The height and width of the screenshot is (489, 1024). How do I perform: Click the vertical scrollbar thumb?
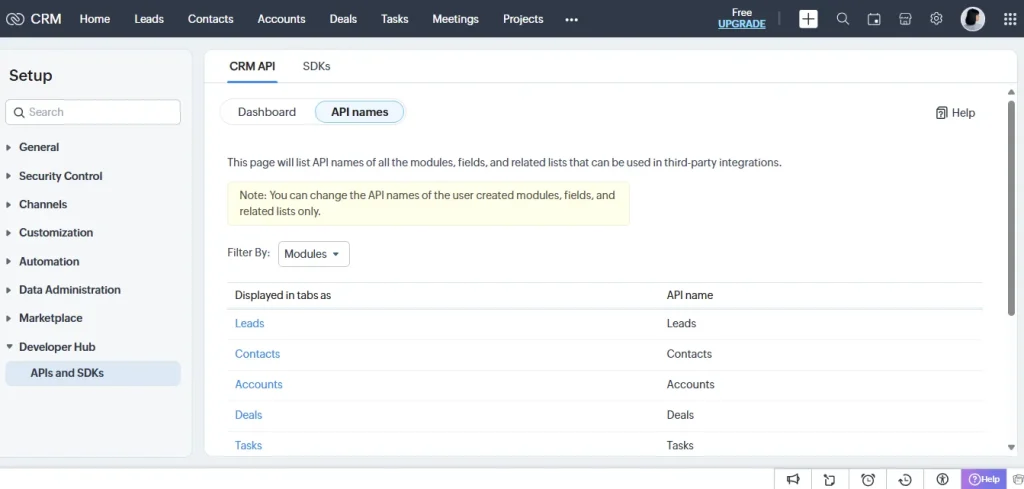coord(1012,208)
